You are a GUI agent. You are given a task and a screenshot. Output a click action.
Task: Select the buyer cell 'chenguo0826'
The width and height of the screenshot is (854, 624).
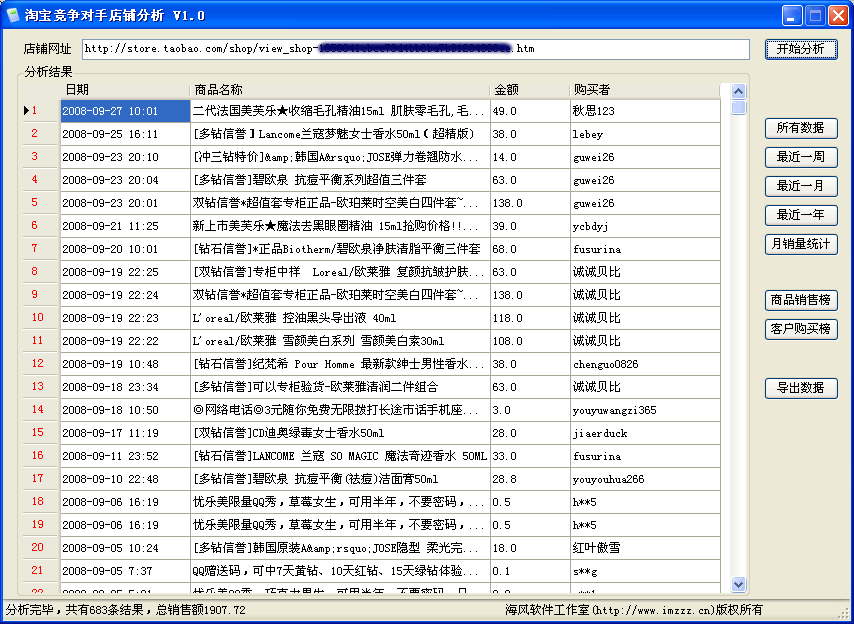click(x=644, y=364)
